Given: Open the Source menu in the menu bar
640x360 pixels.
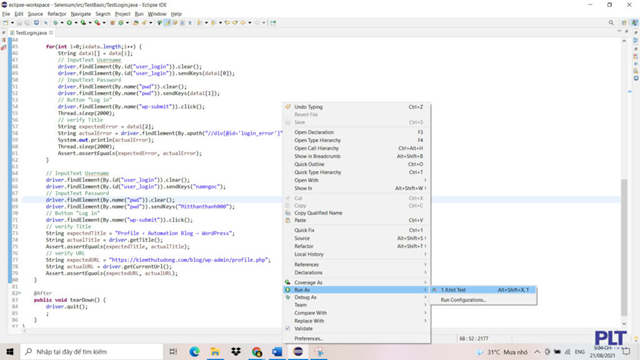Looking at the screenshot, I should click(35, 14).
